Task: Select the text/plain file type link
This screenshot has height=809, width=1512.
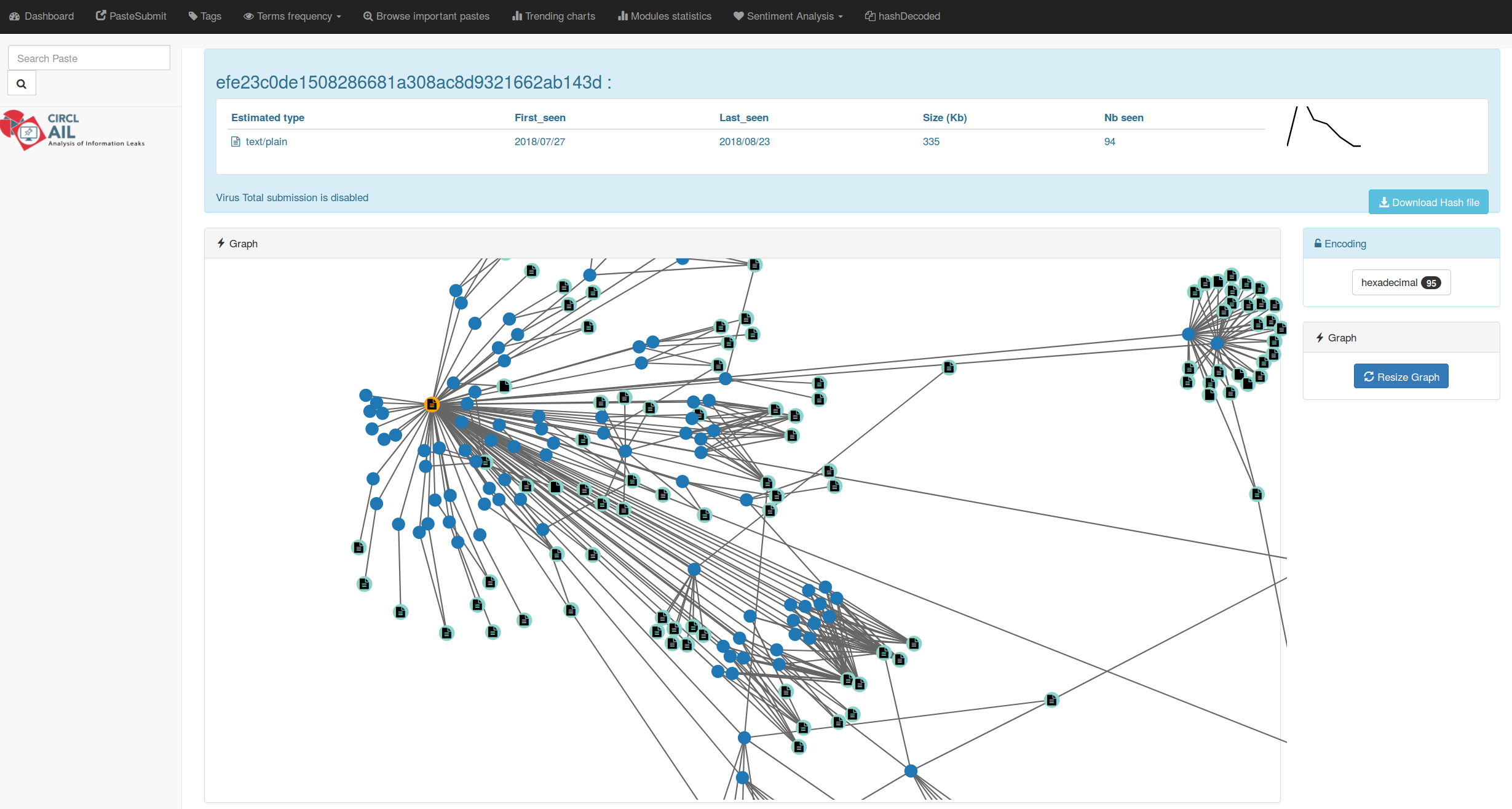Action: coord(265,141)
